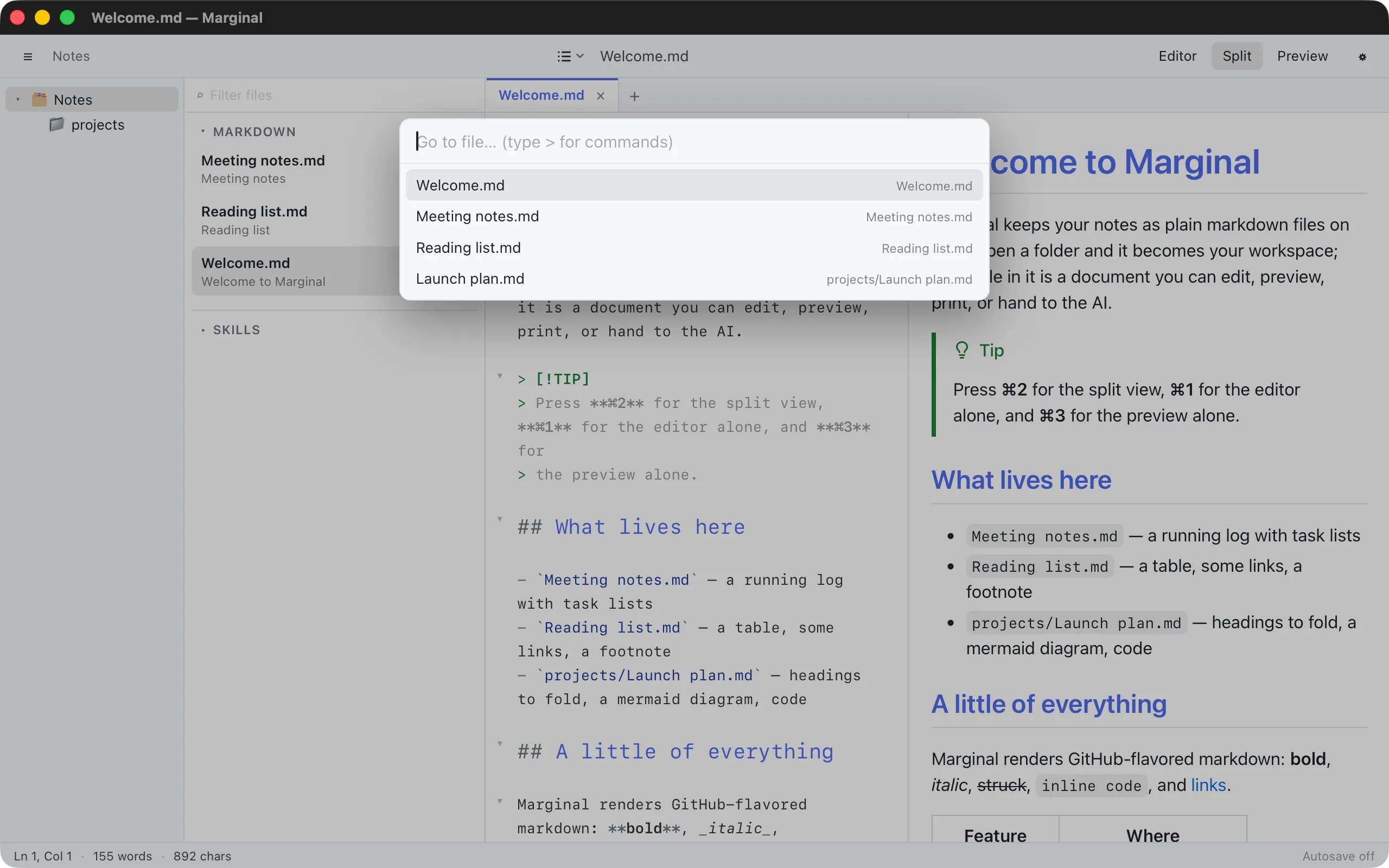Click the Filter files search field

pos(335,95)
